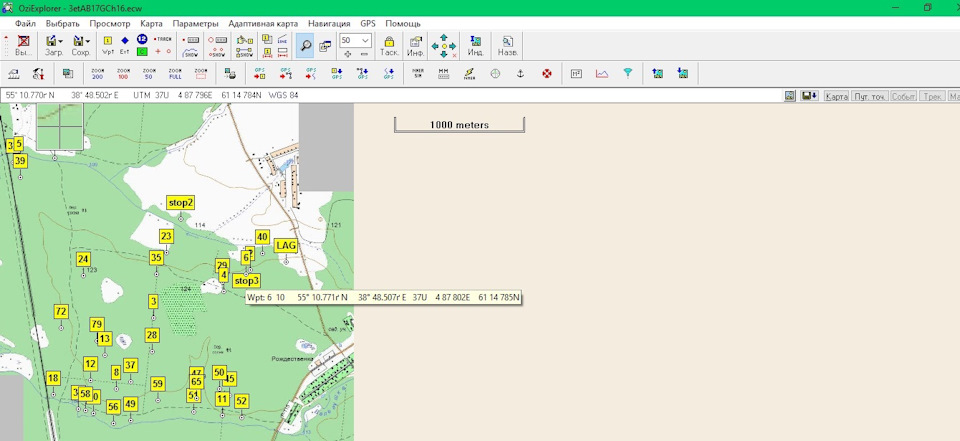Click the save-down disk icon in status bar
This screenshot has height=441, width=960.
pyautogui.click(x=809, y=96)
